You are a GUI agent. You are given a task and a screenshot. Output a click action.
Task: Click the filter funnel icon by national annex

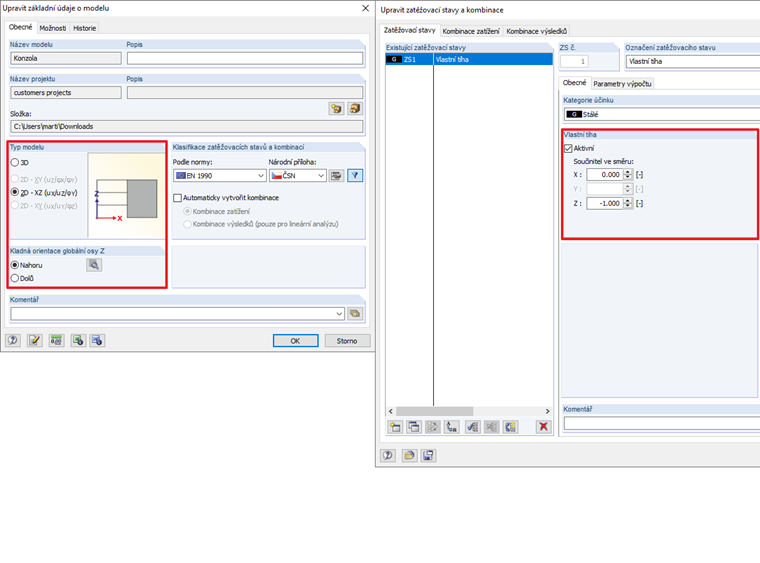(x=355, y=175)
